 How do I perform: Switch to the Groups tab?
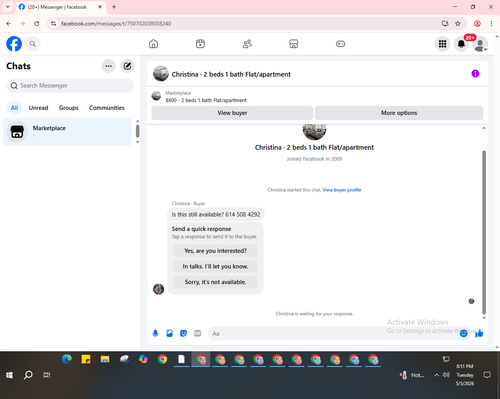[x=68, y=108]
